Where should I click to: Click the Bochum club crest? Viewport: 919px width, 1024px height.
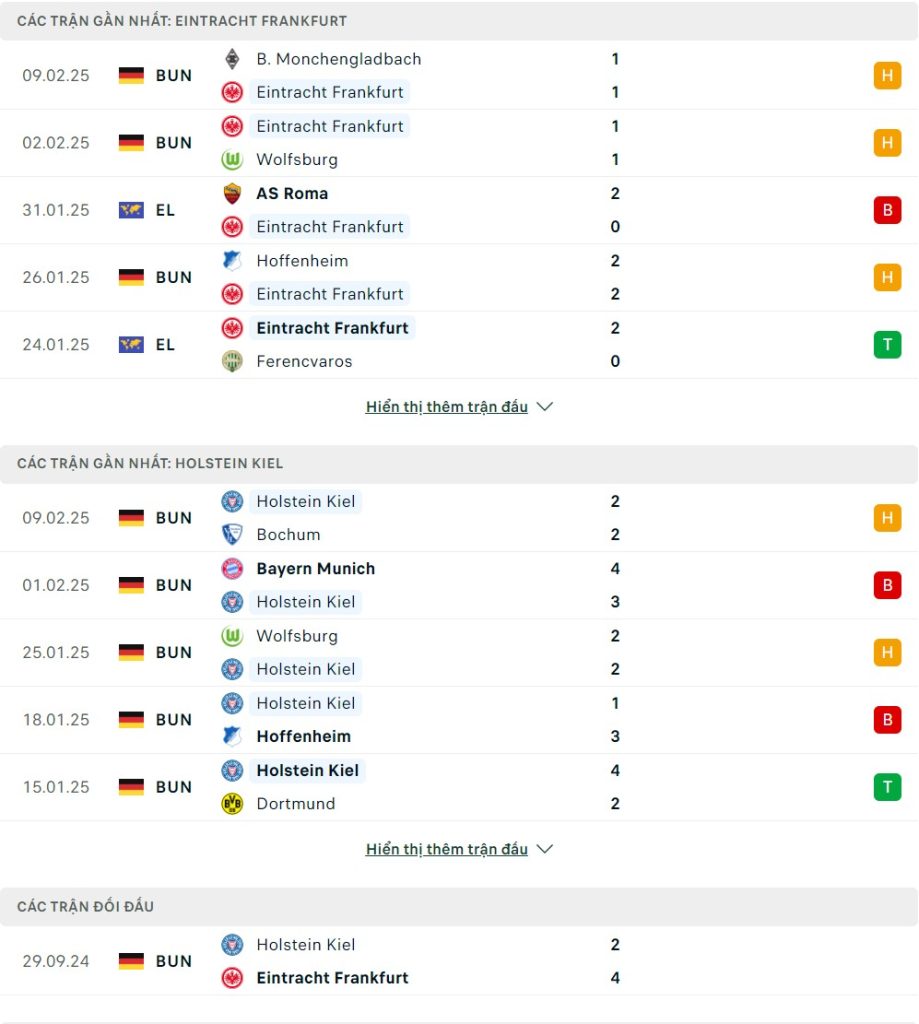coord(232,535)
